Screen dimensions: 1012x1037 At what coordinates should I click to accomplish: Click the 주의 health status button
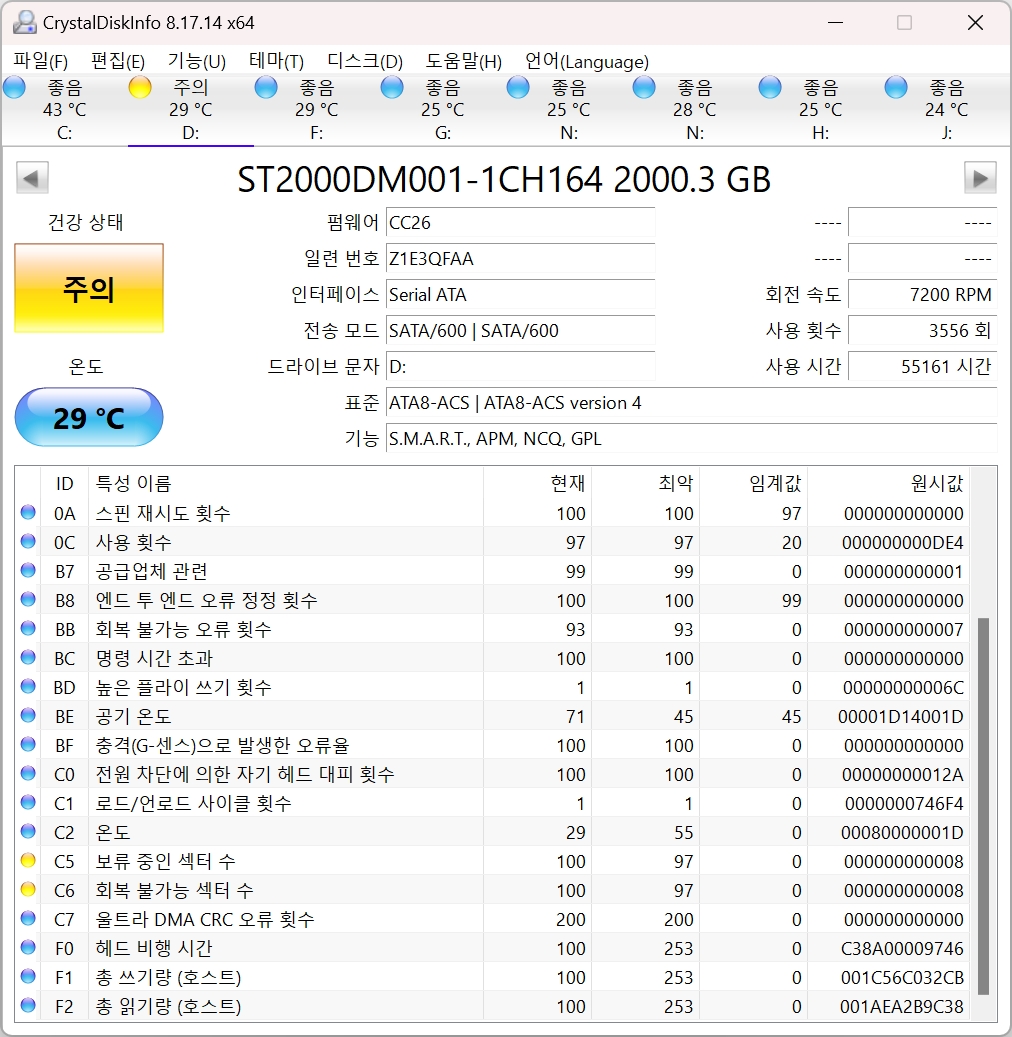[x=89, y=288]
